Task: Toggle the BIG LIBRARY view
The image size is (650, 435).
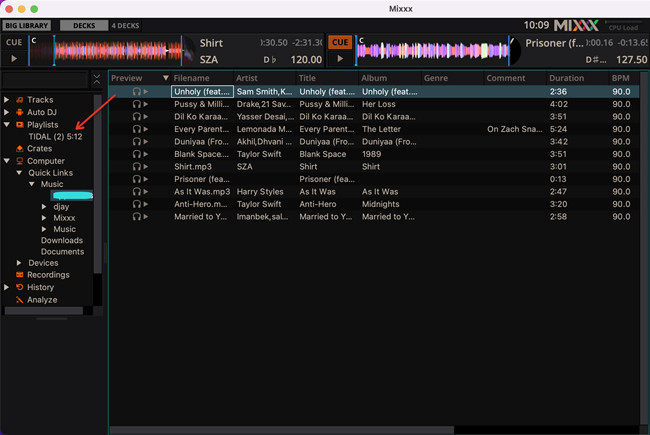Action: (x=27, y=26)
